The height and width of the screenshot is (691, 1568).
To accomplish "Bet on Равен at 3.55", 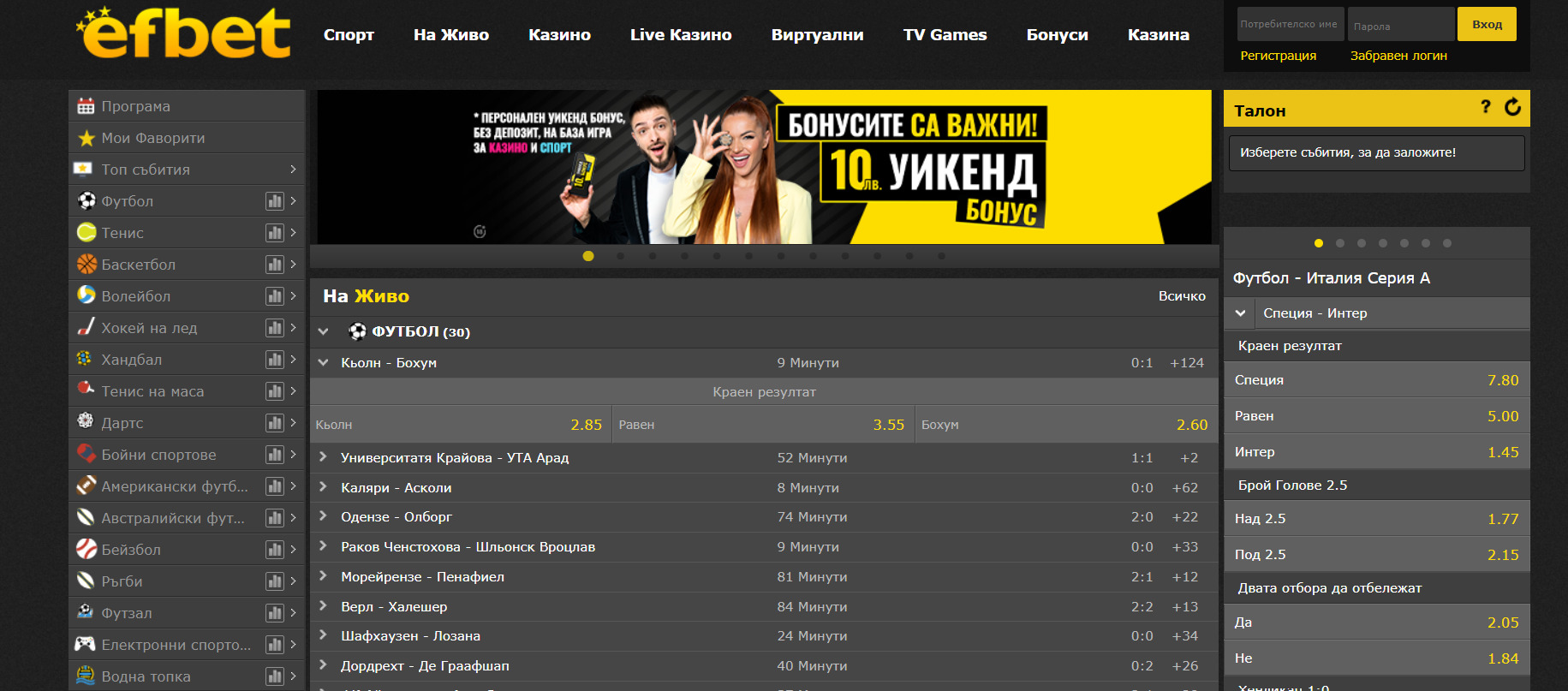I will pyautogui.click(x=764, y=425).
